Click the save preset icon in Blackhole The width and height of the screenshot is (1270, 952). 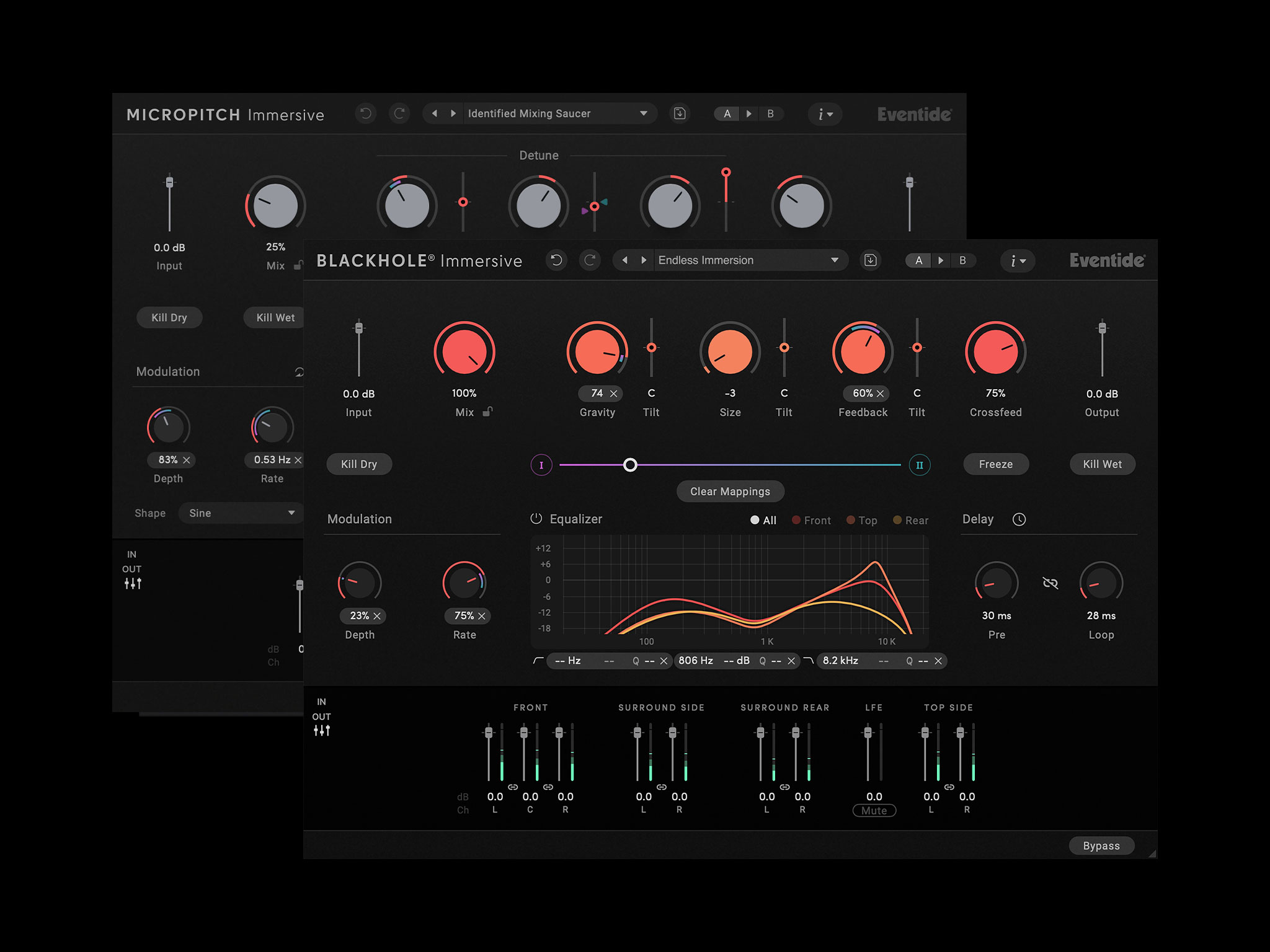[871, 260]
